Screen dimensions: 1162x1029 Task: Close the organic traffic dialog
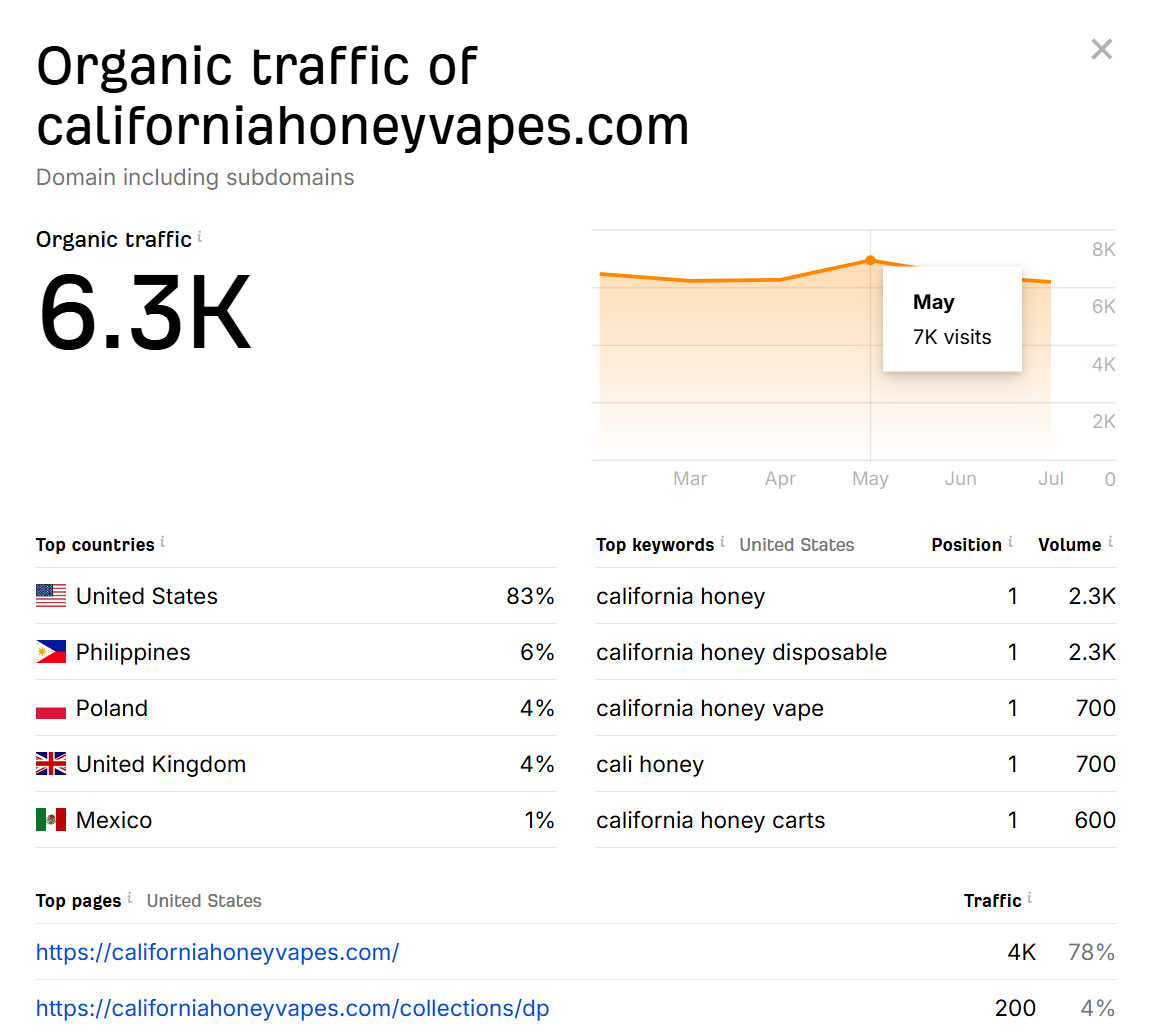coord(1101,49)
